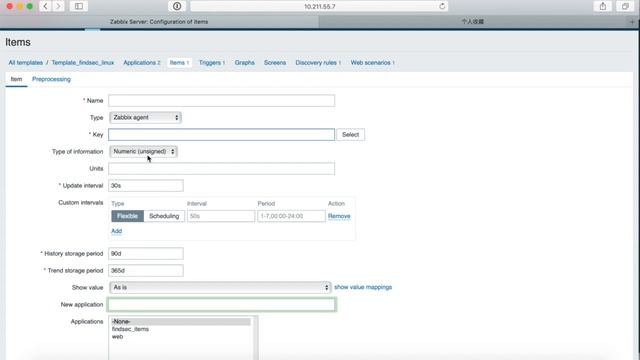Show all tabs overview icon
The image size is (640, 360).
[625, 6]
